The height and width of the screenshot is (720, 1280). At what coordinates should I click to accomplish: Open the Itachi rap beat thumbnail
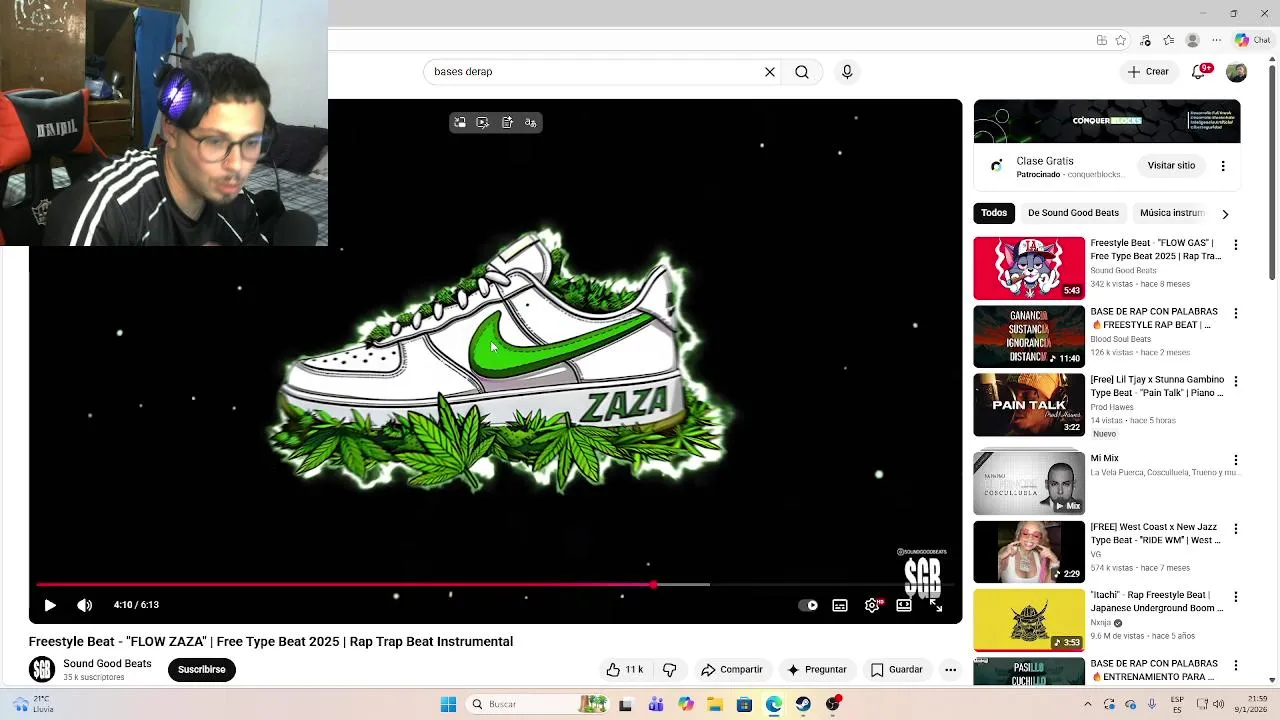(x=1029, y=620)
